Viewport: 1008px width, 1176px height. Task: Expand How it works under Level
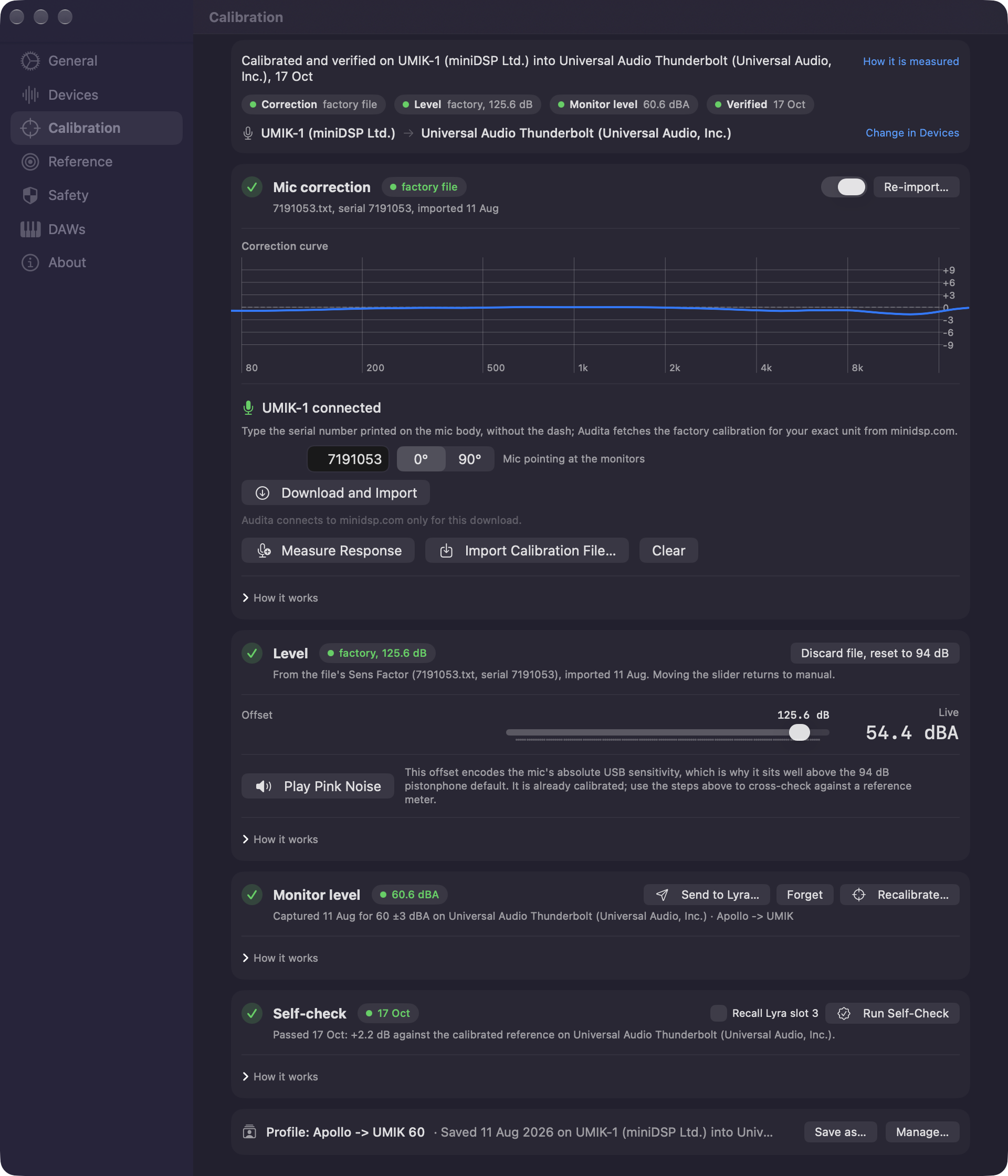pyautogui.click(x=280, y=839)
